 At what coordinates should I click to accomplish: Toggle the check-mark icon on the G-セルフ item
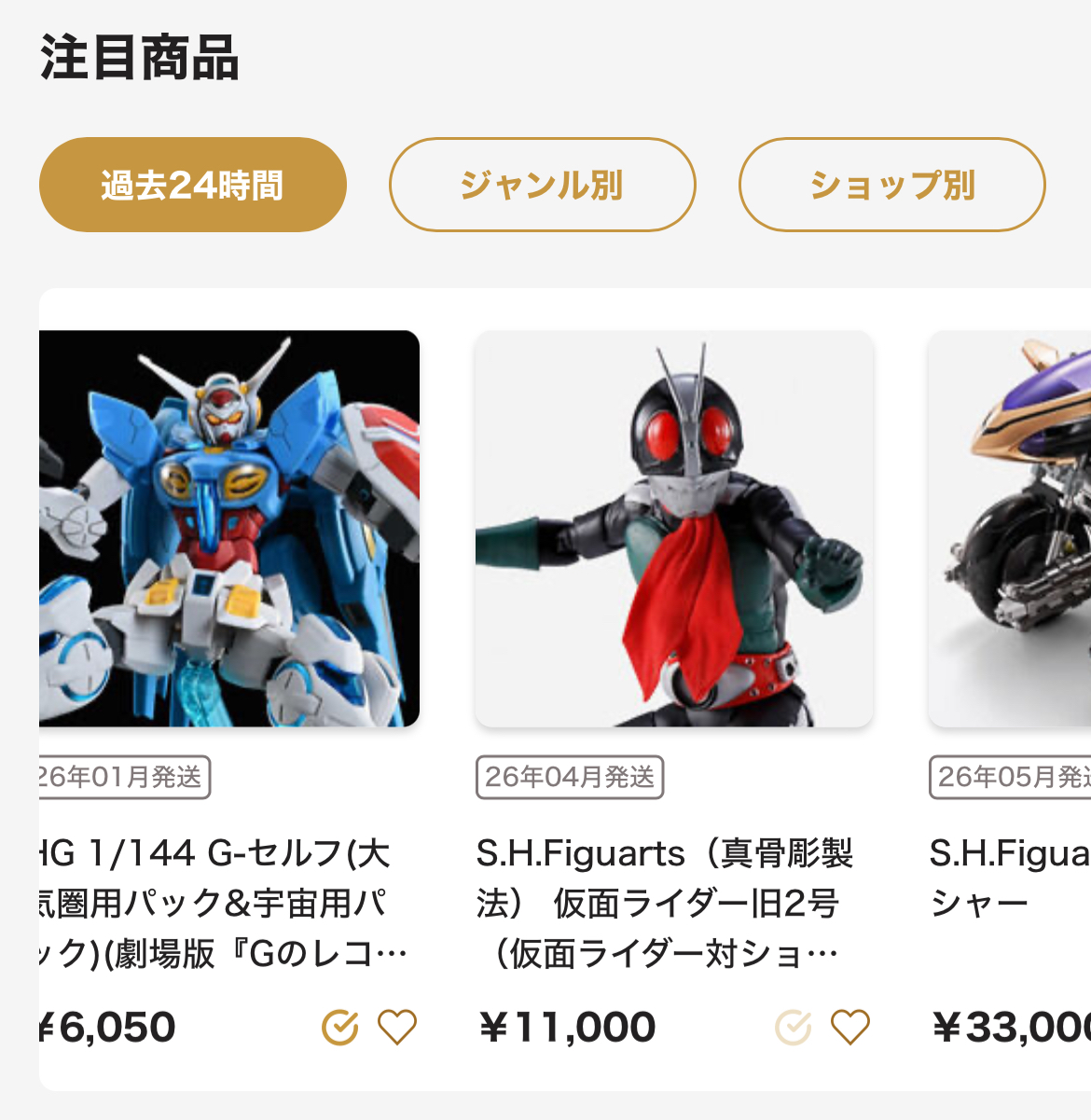coord(340,1028)
